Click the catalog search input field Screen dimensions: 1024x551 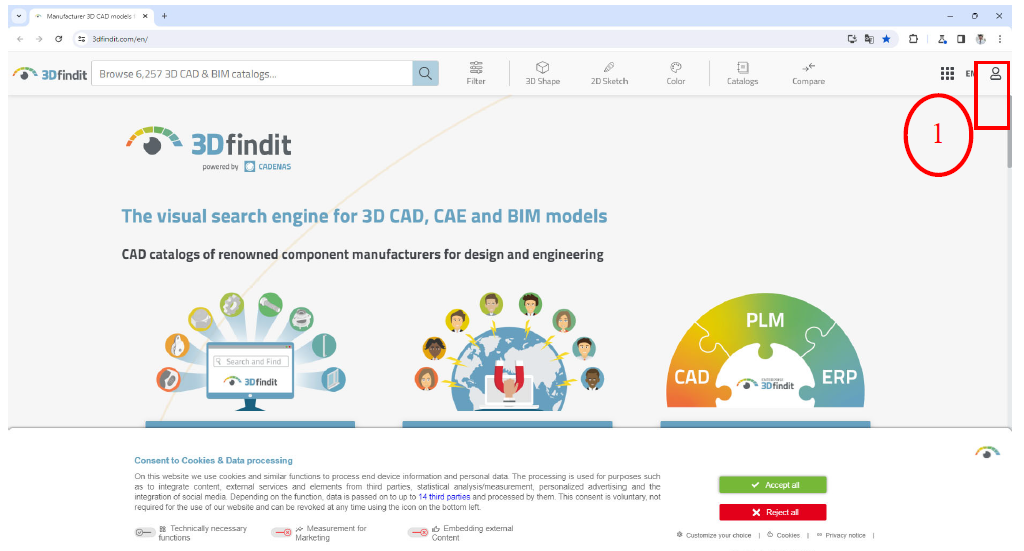click(x=252, y=74)
